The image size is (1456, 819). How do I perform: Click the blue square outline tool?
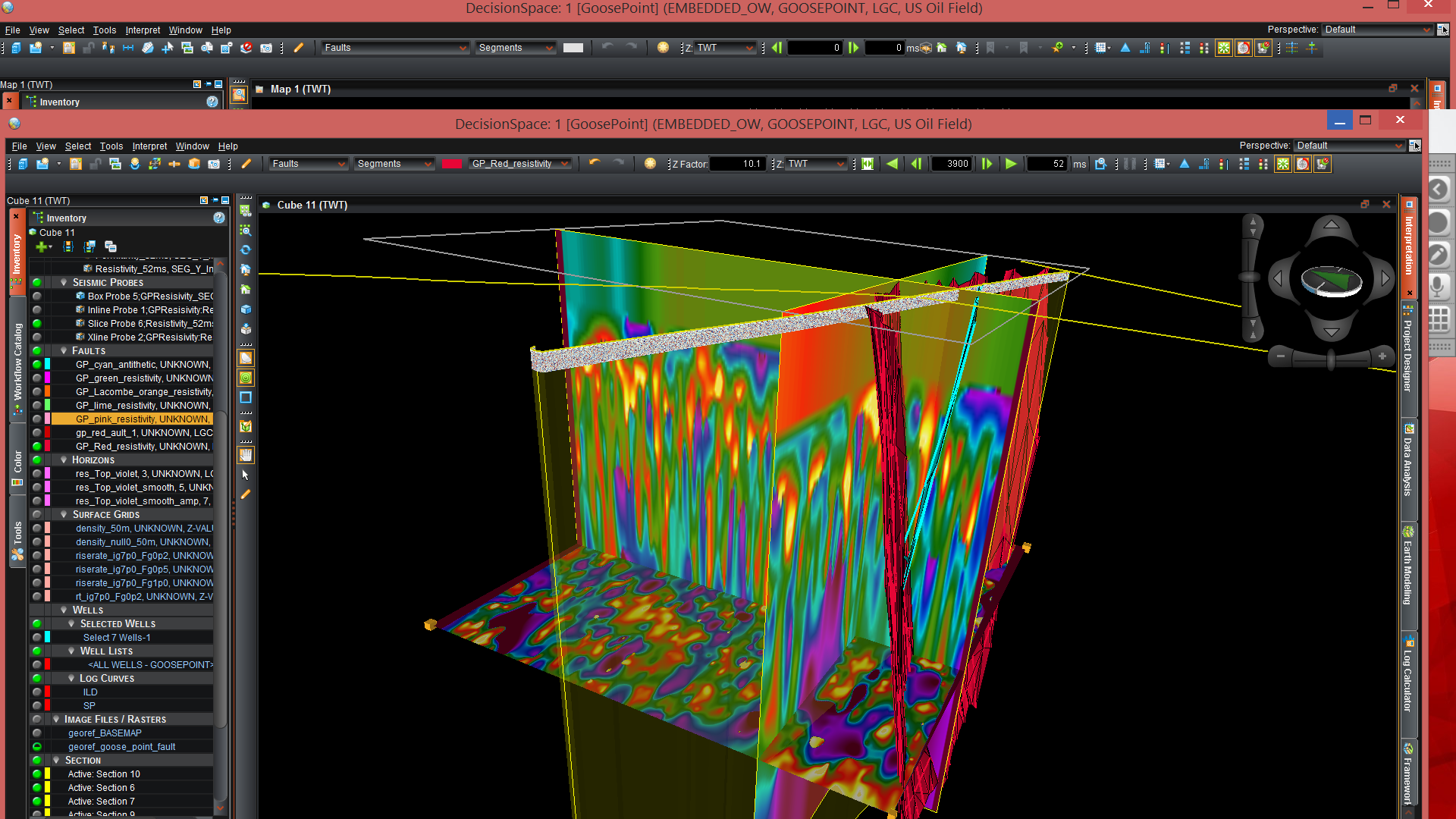246,397
